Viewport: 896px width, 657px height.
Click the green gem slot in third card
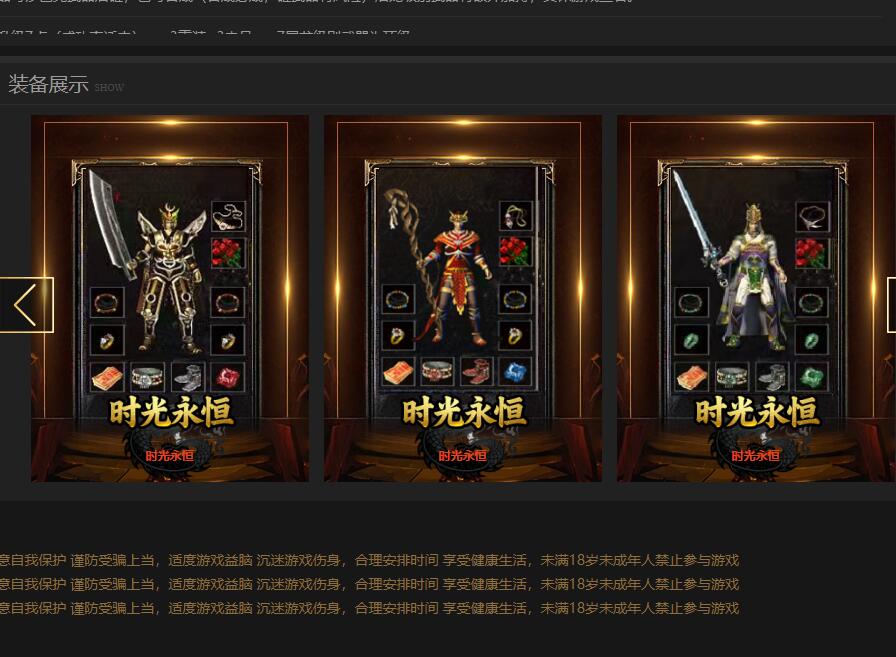811,377
